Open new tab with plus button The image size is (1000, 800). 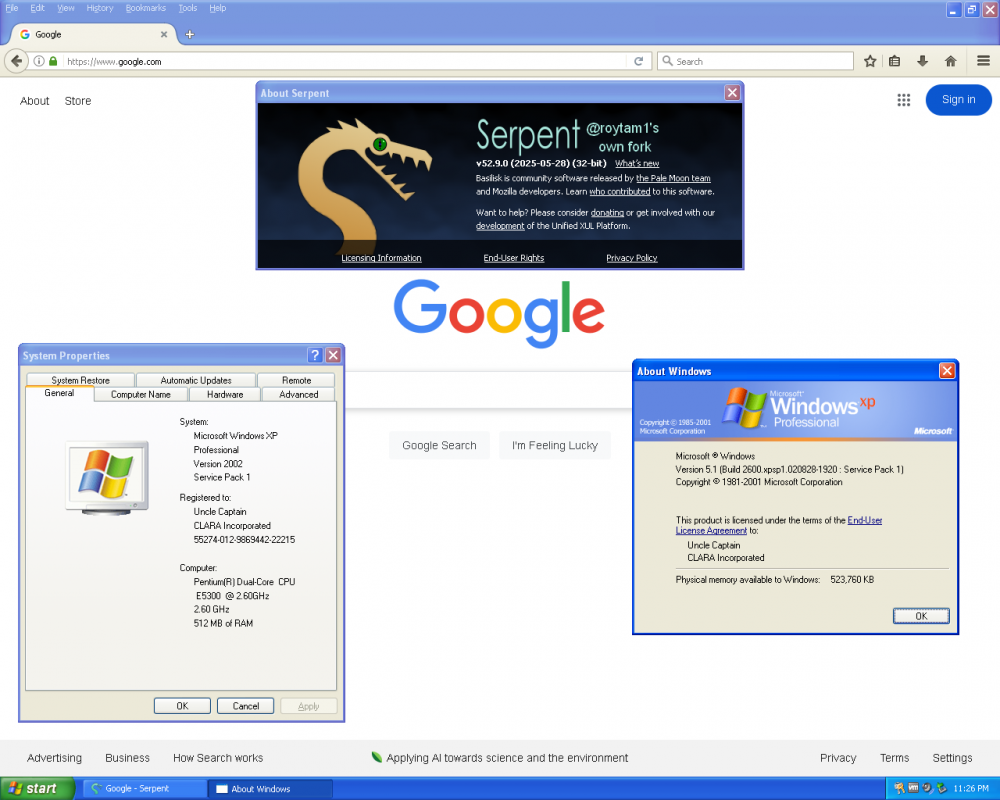190,34
